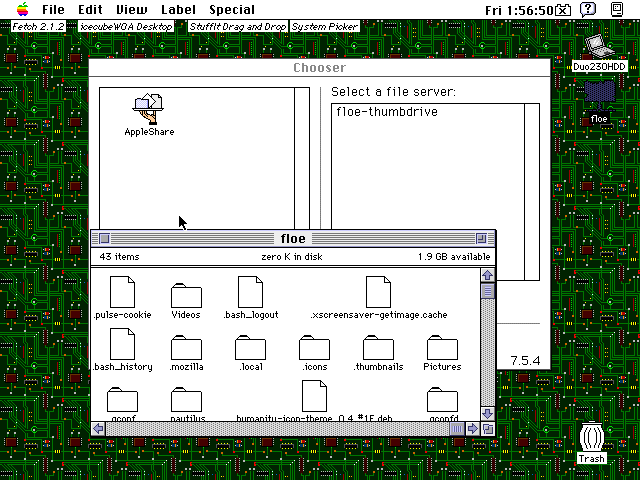The width and height of the screenshot is (640, 480).
Task: Select the .bash_history file icon
Action: [122, 344]
